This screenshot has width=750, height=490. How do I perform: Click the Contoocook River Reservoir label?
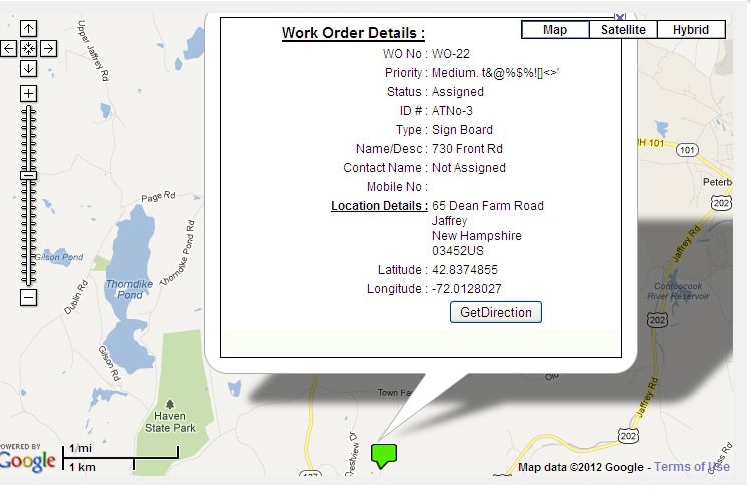(678, 291)
